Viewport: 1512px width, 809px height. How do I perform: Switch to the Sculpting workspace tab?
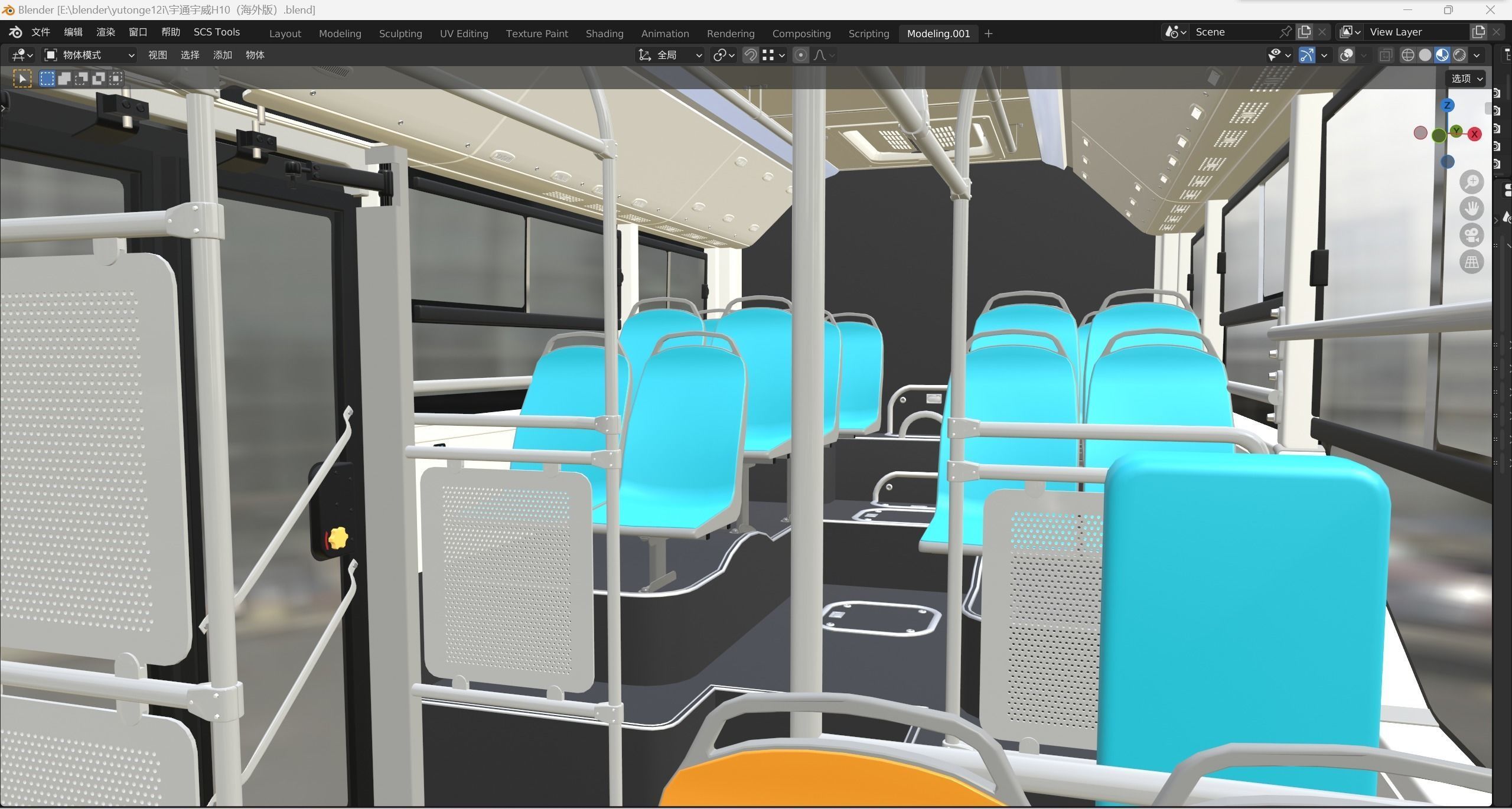point(400,34)
